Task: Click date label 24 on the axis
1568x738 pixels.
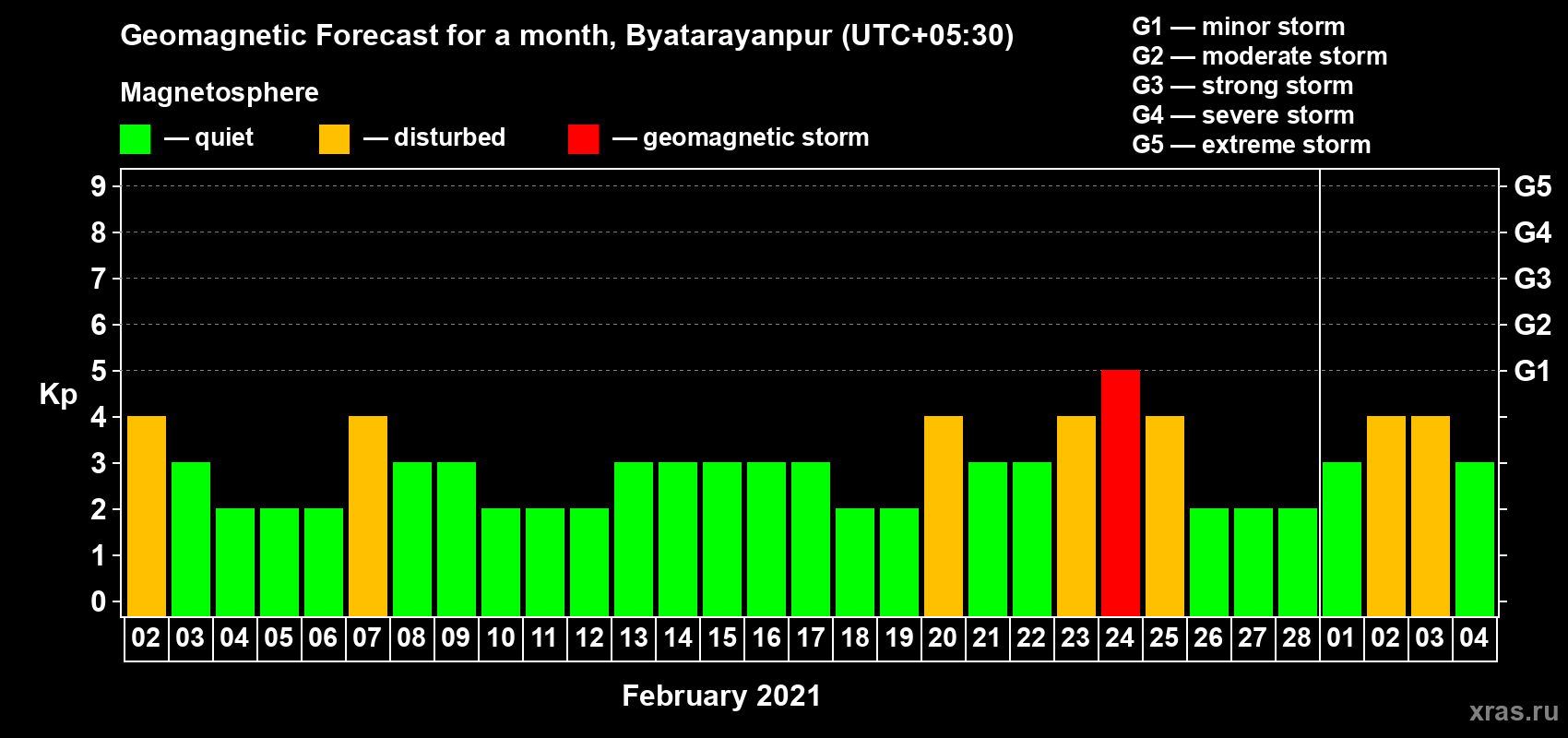Action: tap(1120, 637)
